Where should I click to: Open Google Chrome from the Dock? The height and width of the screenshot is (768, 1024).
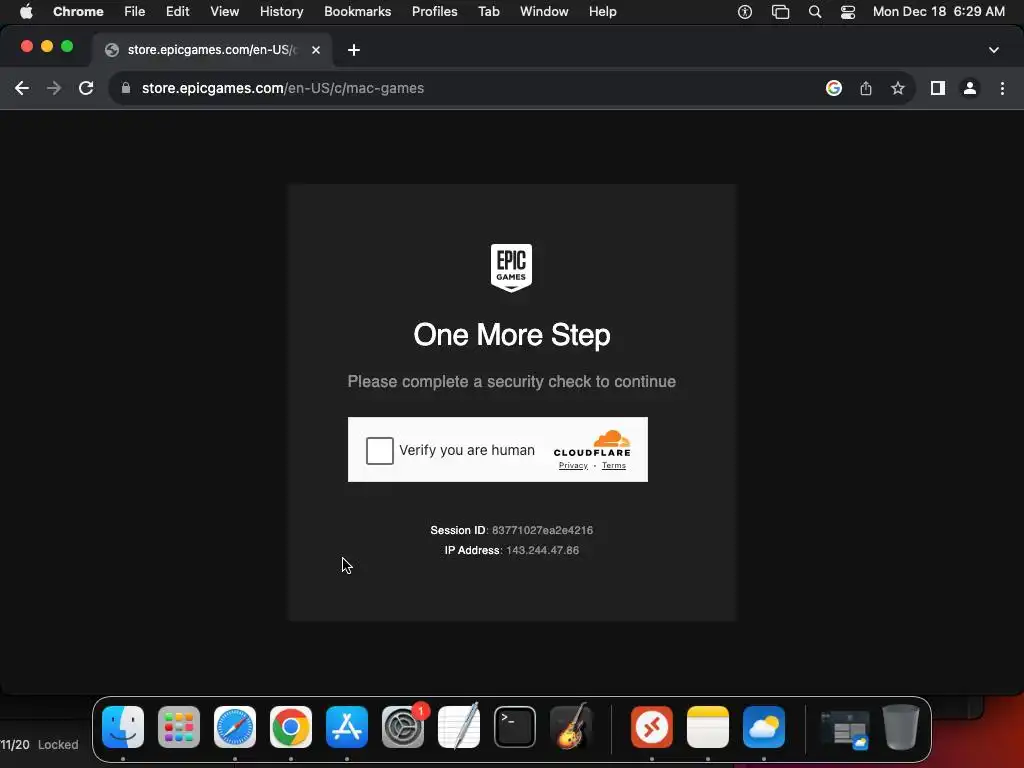(x=291, y=727)
